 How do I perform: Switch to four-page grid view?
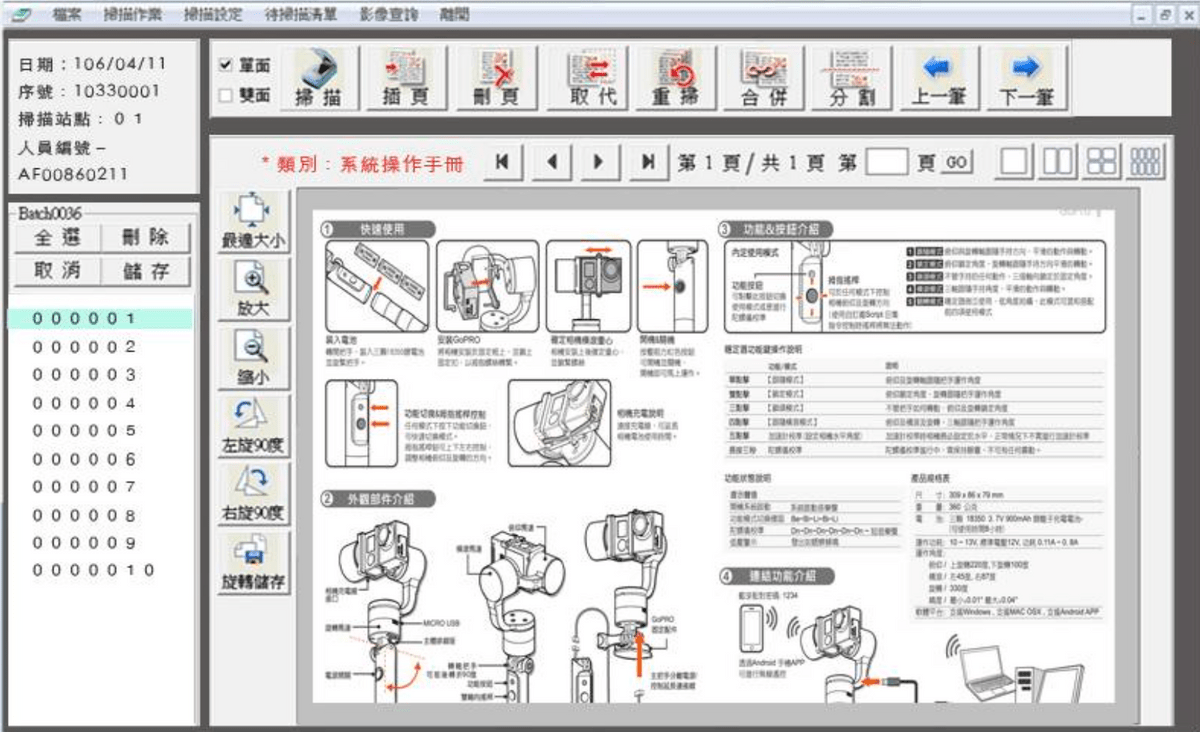(1103, 162)
